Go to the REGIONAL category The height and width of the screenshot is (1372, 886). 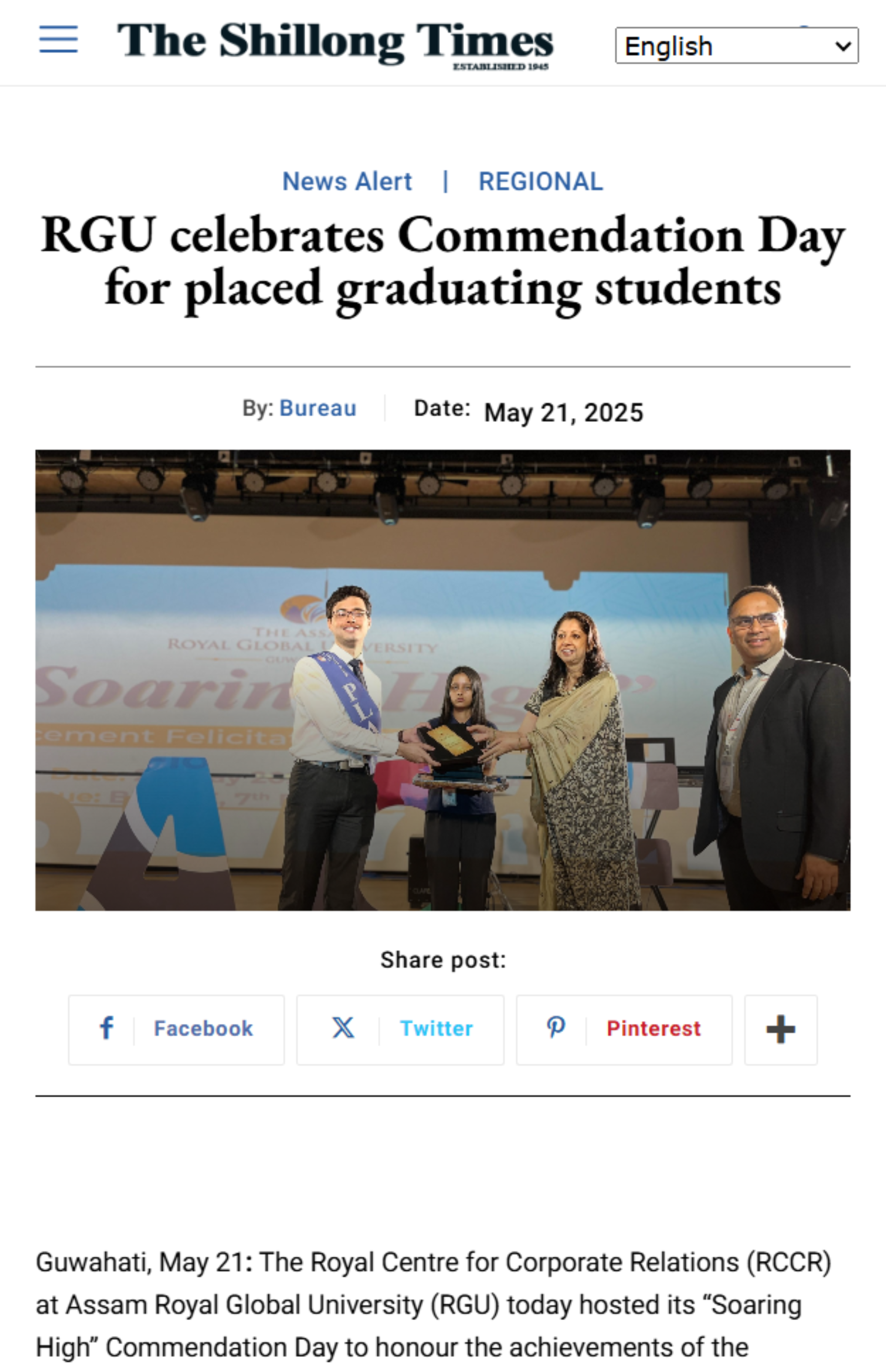[540, 182]
